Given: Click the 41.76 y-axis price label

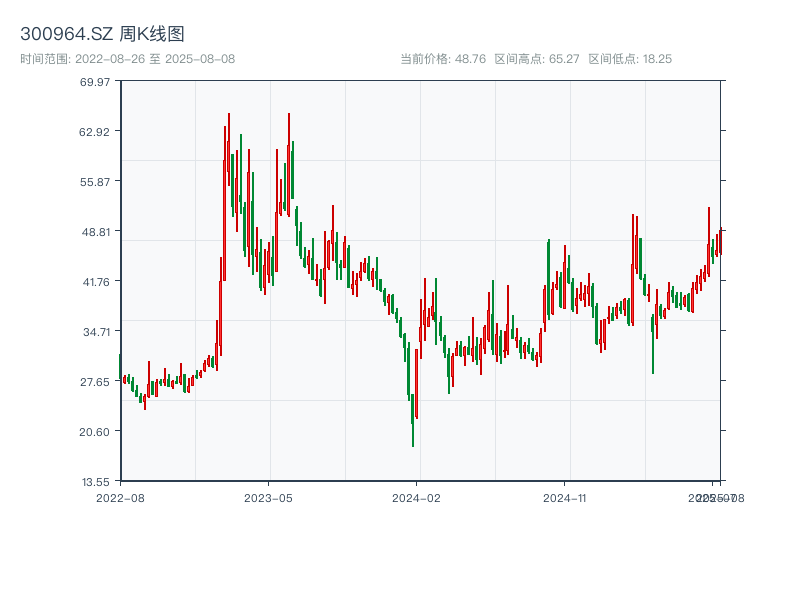Looking at the screenshot, I should [x=95, y=282].
